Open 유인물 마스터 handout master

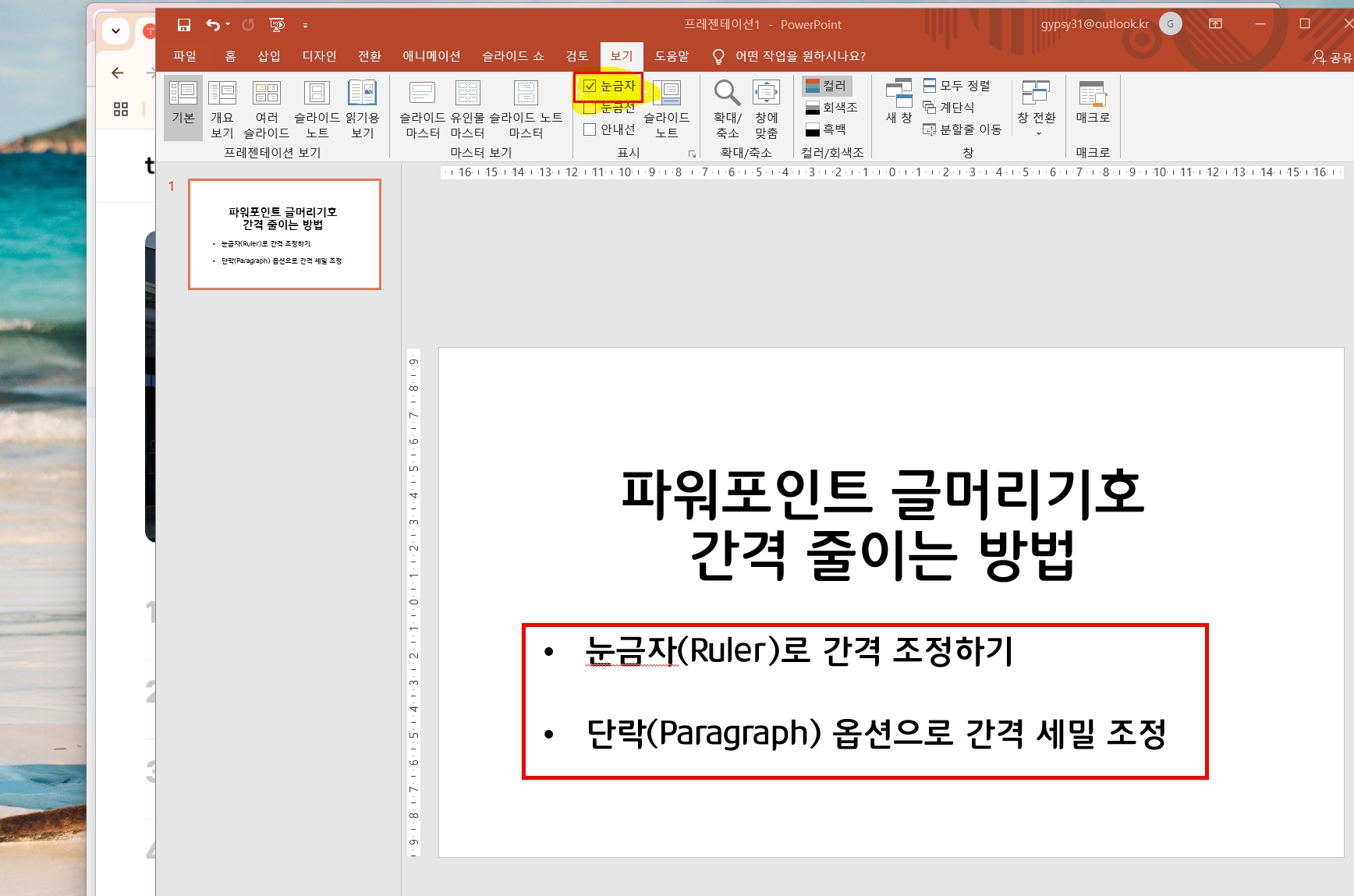467,109
